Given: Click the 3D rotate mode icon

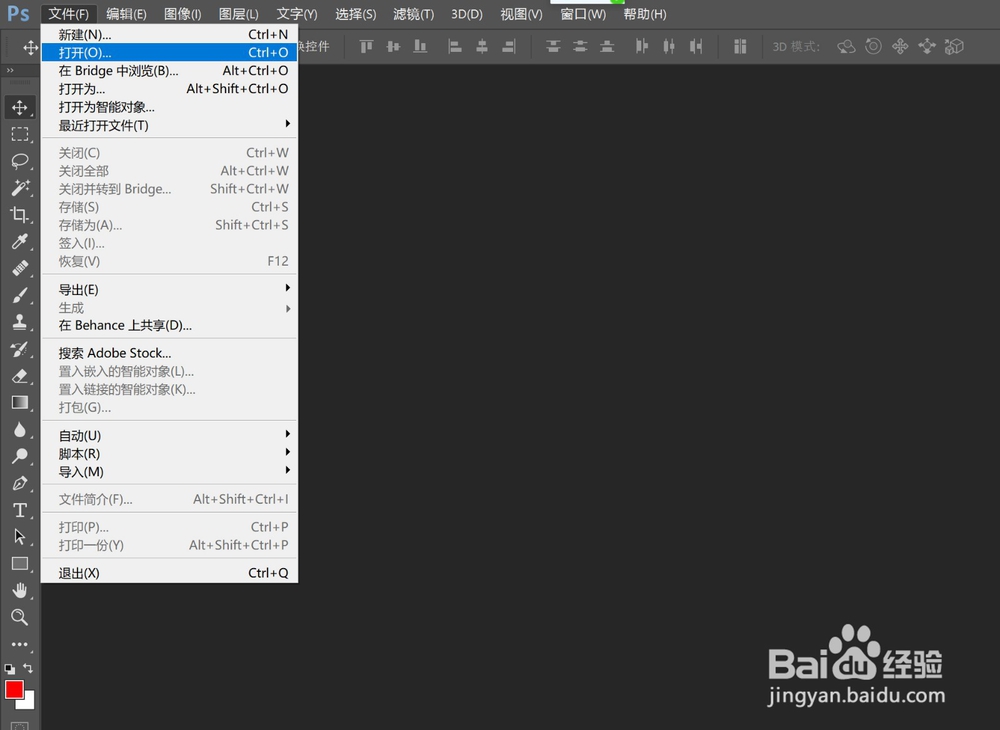Looking at the screenshot, I should click(x=846, y=47).
